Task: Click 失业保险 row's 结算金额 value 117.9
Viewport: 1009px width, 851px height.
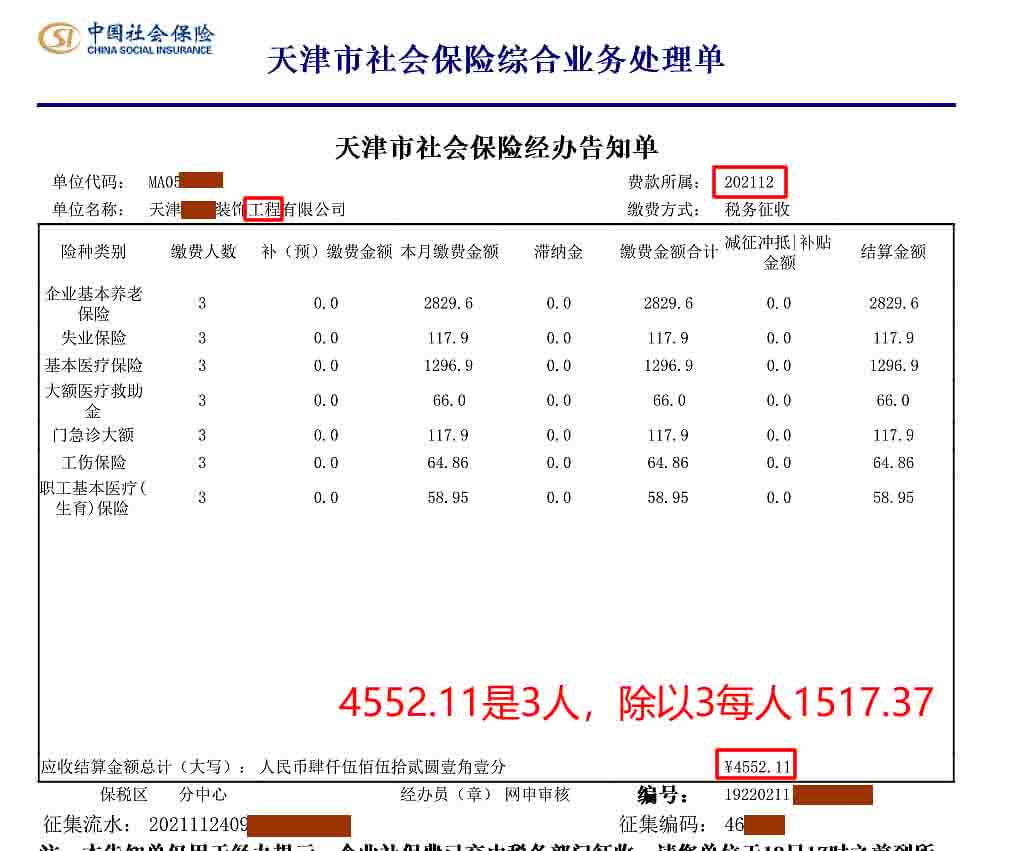Action: pyautogui.click(x=894, y=338)
